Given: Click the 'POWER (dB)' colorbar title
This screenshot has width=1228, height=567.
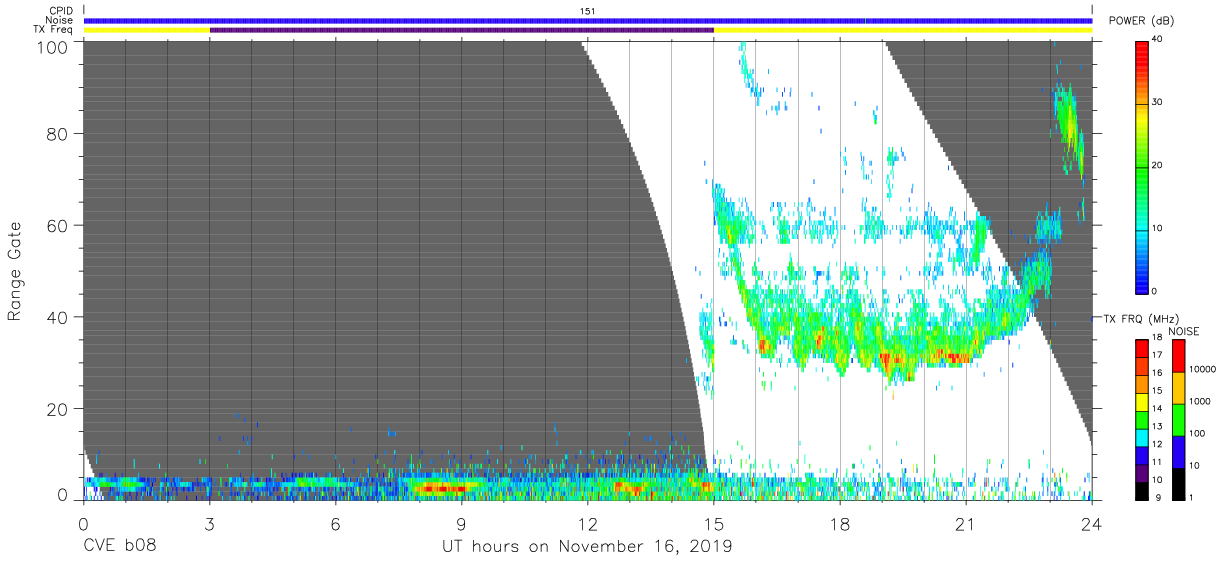Looking at the screenshot, I should point(1141,21).
